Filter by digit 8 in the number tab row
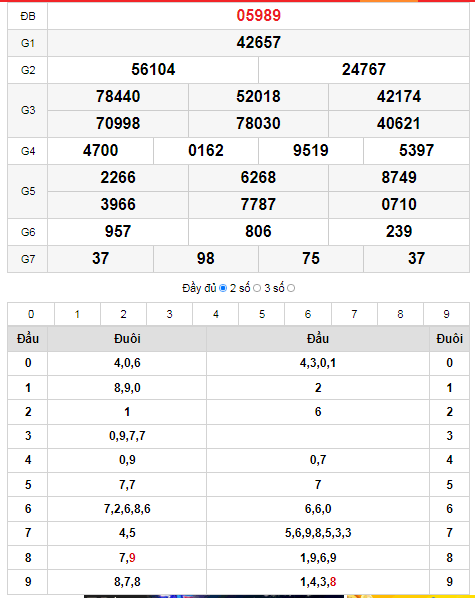Screen dimensions: 475x598 click(400, 314)
